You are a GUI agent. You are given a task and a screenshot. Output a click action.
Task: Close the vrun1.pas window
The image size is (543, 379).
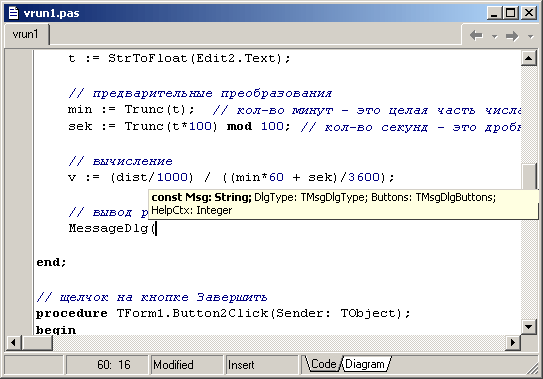pyautogui.click(x=529, y=13)
